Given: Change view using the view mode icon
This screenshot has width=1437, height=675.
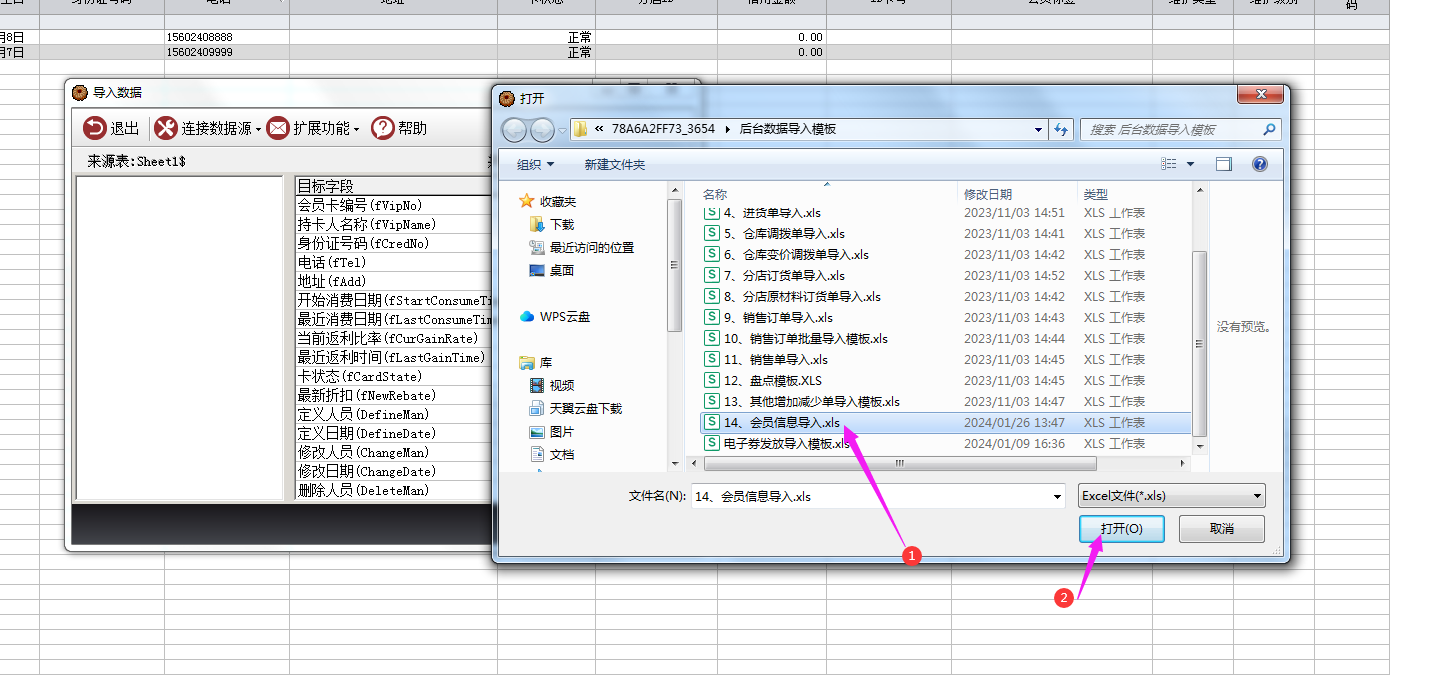Looking at the screenshot, I should tap(1168, 164).
